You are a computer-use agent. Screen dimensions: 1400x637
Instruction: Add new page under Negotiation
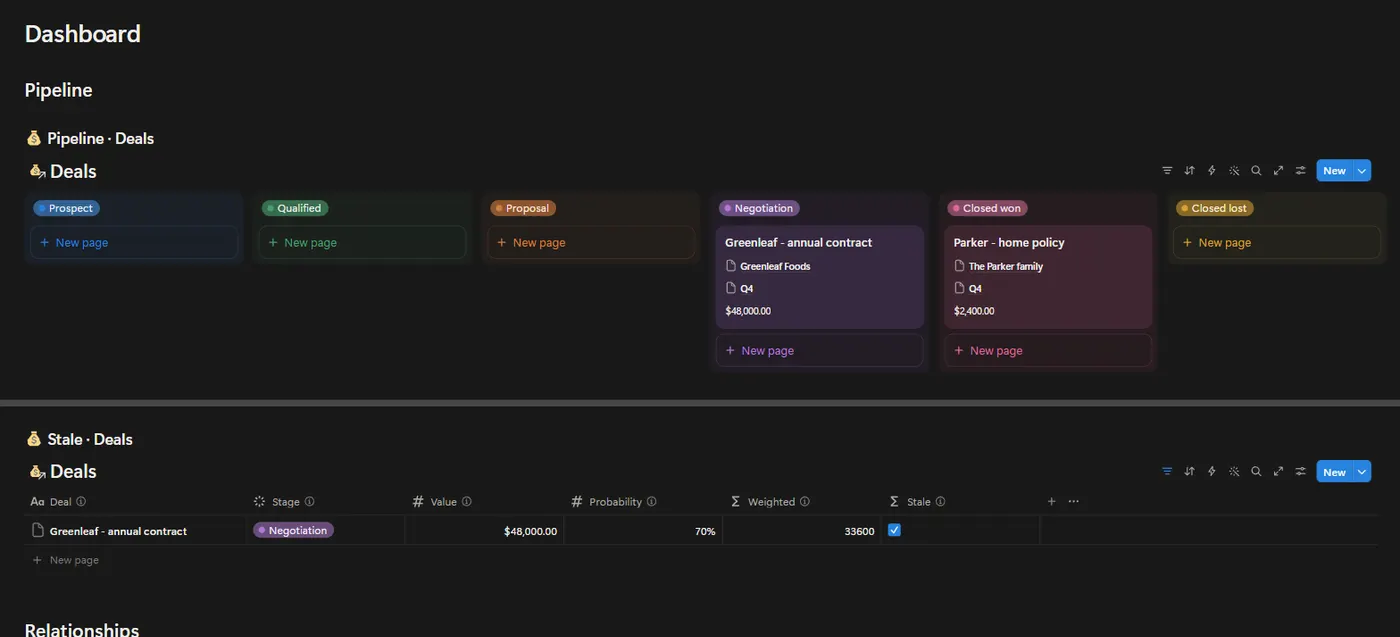[819, 350]
